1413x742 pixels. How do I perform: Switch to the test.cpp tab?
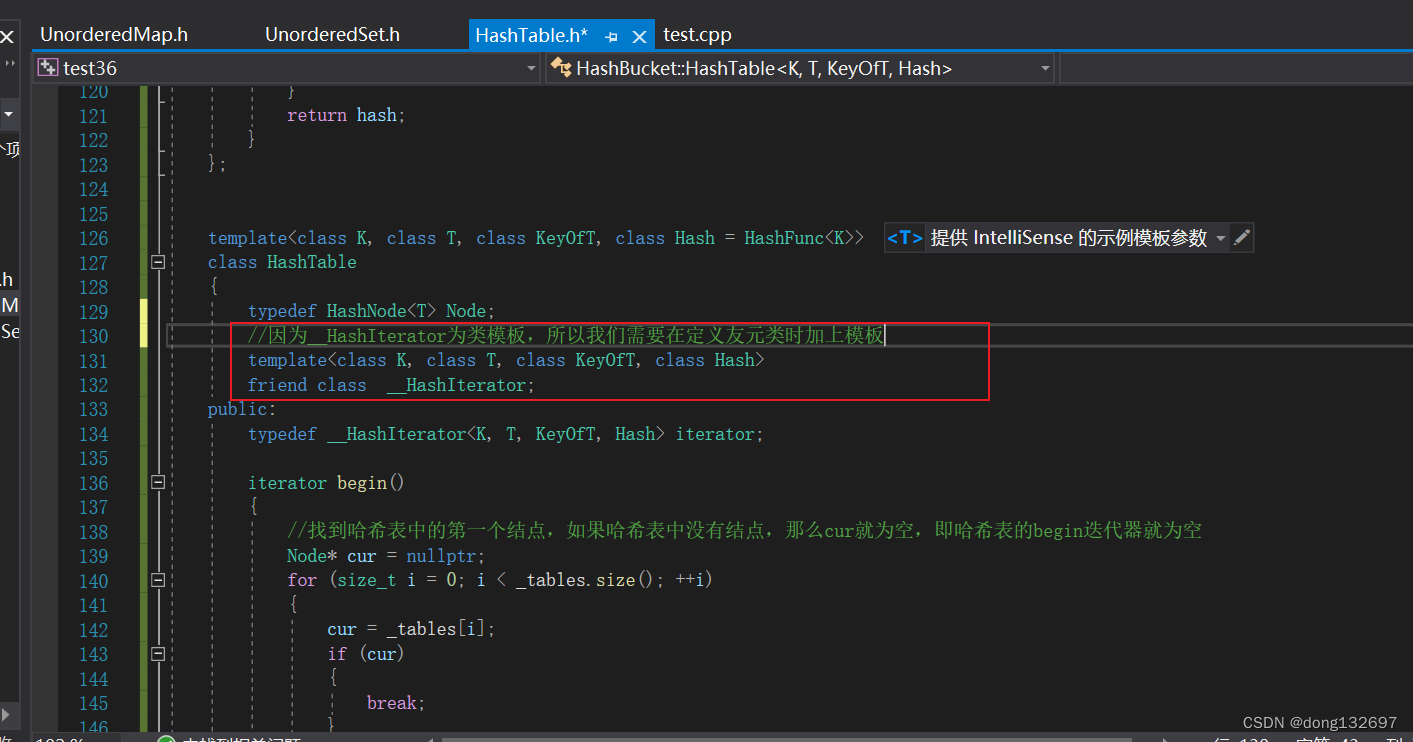(x=698, y=35)
